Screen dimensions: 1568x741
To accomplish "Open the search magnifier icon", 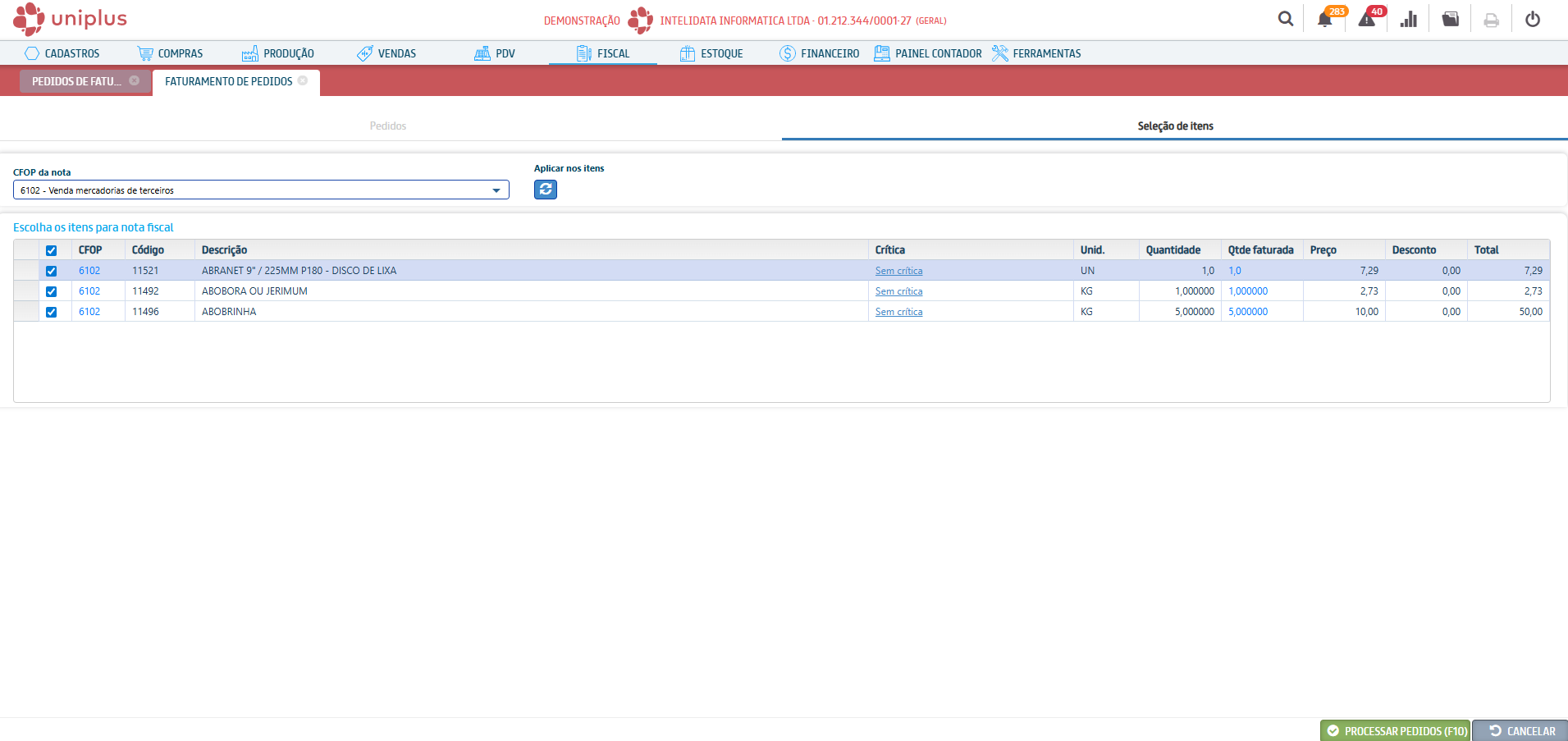I will 1285,19.
